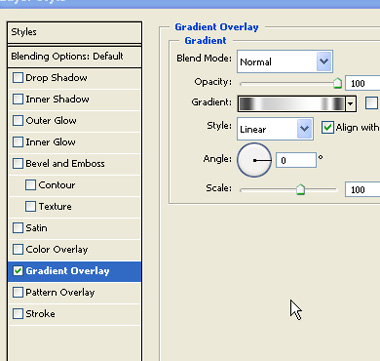Select the Outer Glow label row
Image resolution: width=380 pixels, height=361 pixels.
74,120
